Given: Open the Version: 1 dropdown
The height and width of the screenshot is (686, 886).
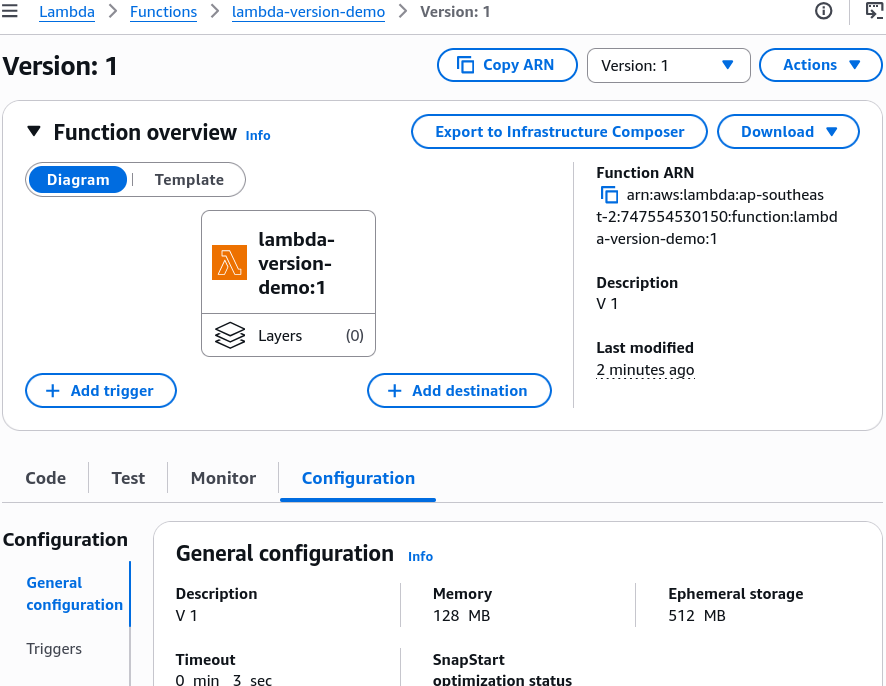Looking at the screenshot, I should point(668,66).
